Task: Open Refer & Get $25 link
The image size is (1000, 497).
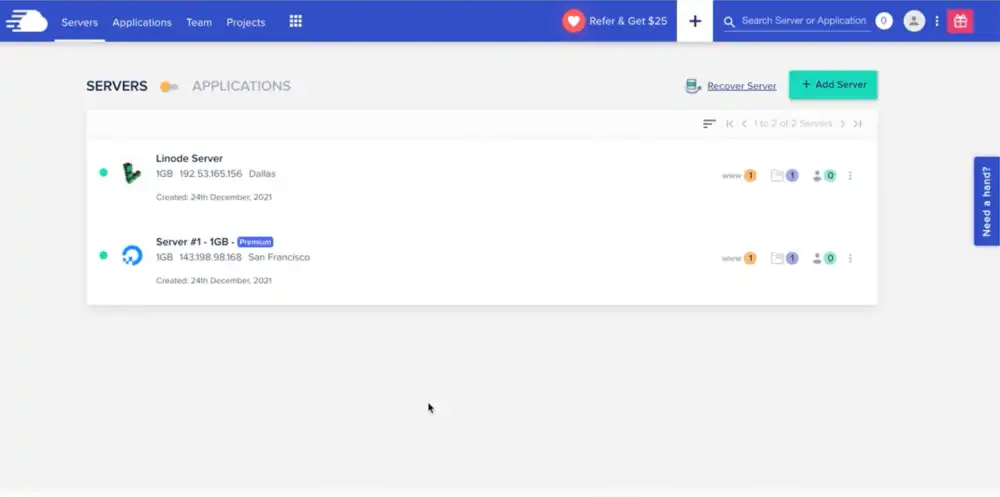Action: pos(628,21)
